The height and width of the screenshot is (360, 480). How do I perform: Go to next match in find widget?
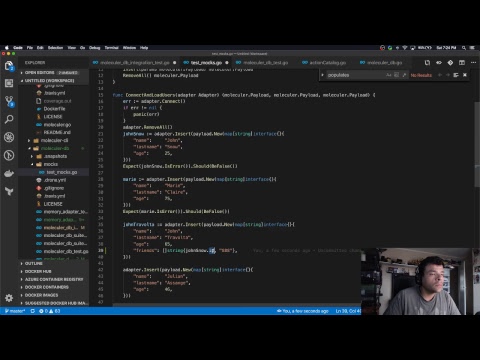pyautogui.click(x=448, y=75)
